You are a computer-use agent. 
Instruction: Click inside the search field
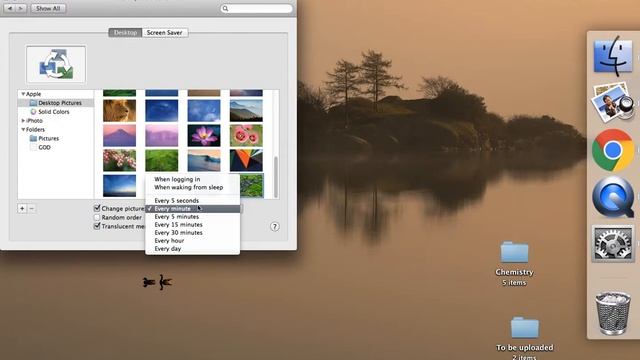(257, 8)
